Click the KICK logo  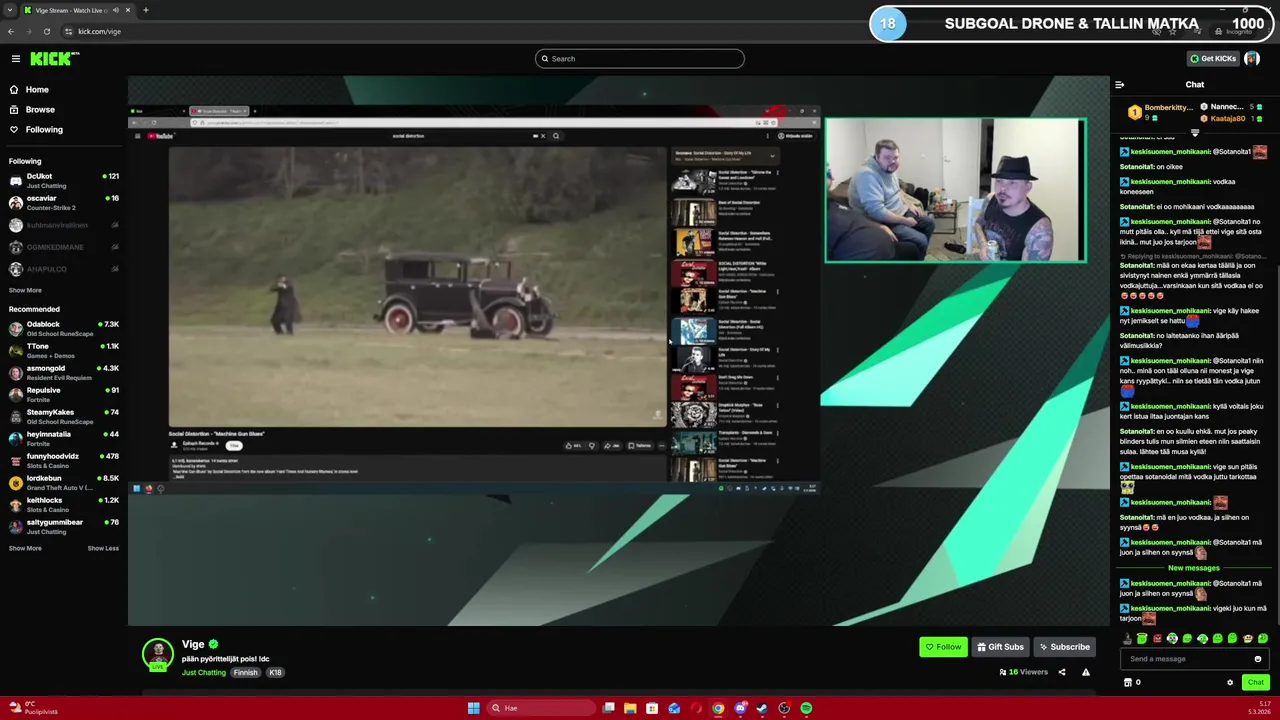pyautogui.click(x=53, y=59)
